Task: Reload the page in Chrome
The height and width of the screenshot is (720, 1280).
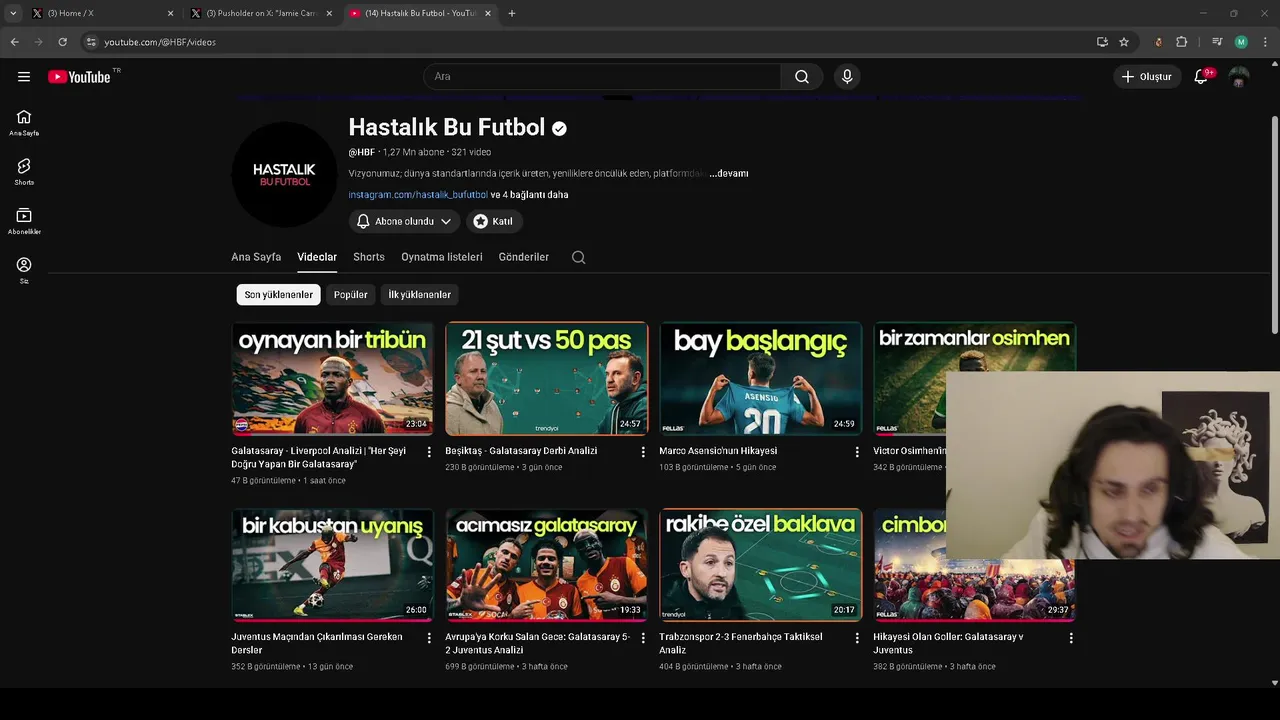Action: click(62, 42)
